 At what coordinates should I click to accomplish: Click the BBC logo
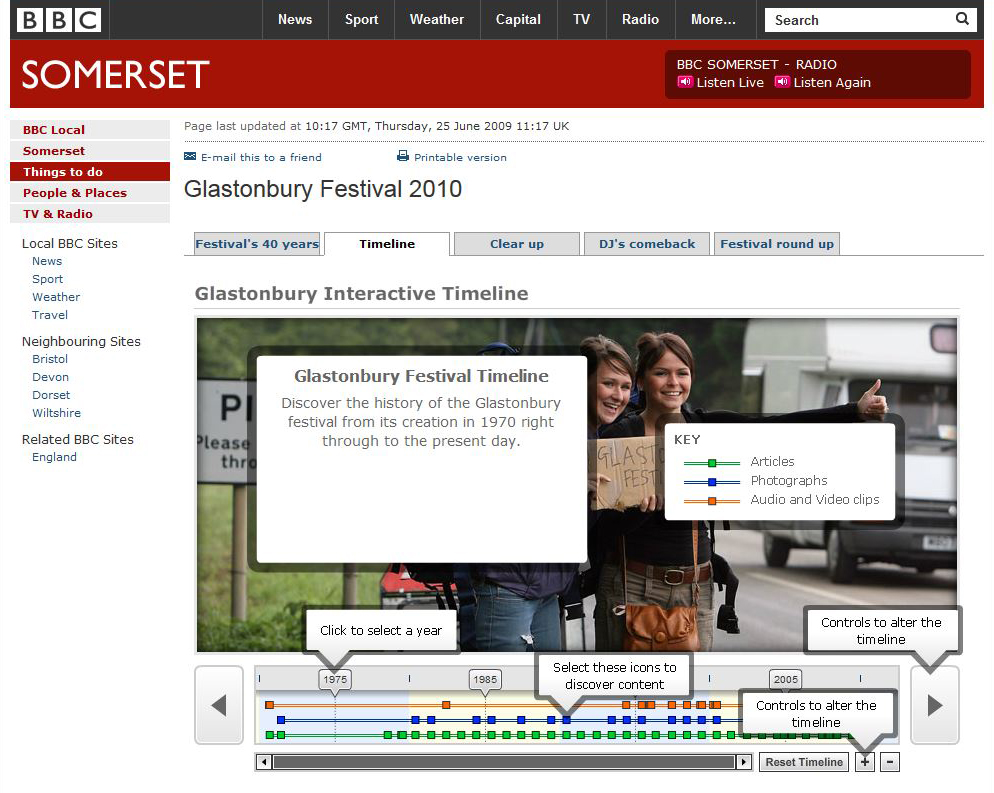pyautogui.click(x=59, y=20)
